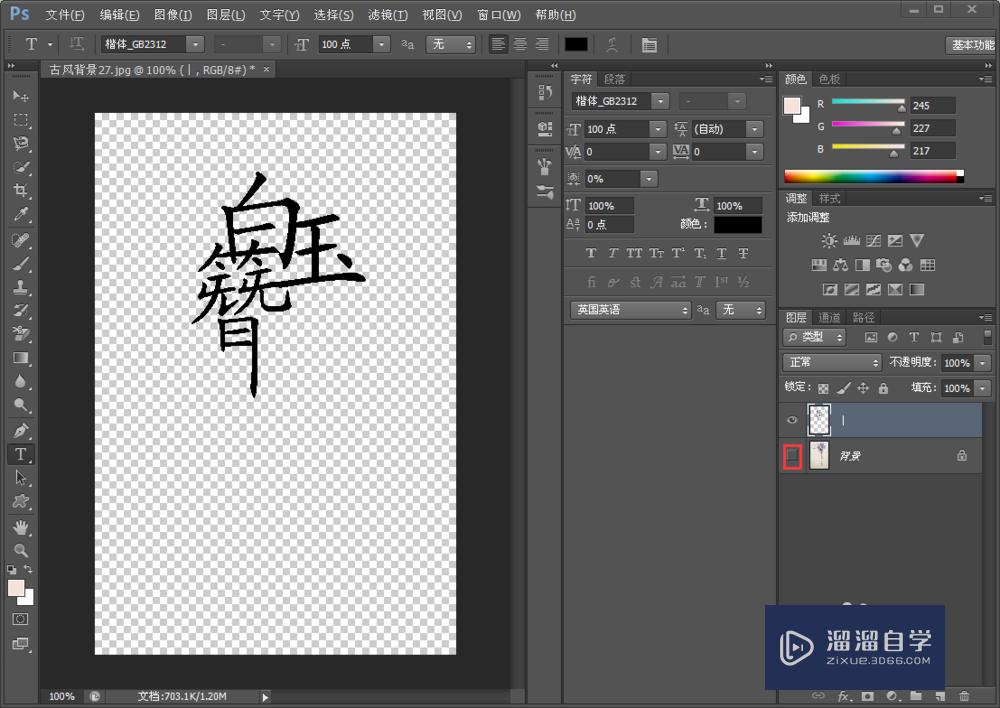Select the Zoom tool

[x=20, y=550]
